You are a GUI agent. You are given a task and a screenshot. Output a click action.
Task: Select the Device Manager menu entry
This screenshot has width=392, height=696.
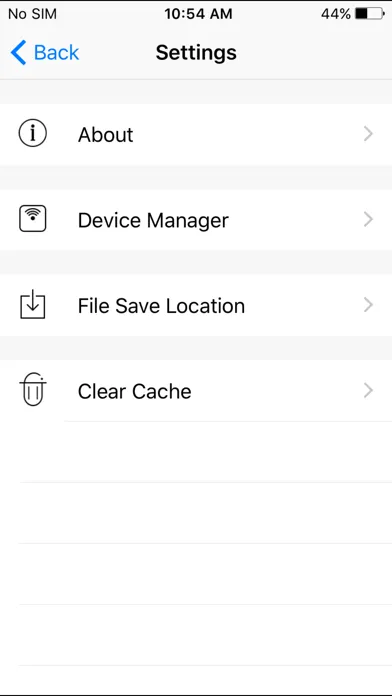pyautogui.click(x=196, y=220)
